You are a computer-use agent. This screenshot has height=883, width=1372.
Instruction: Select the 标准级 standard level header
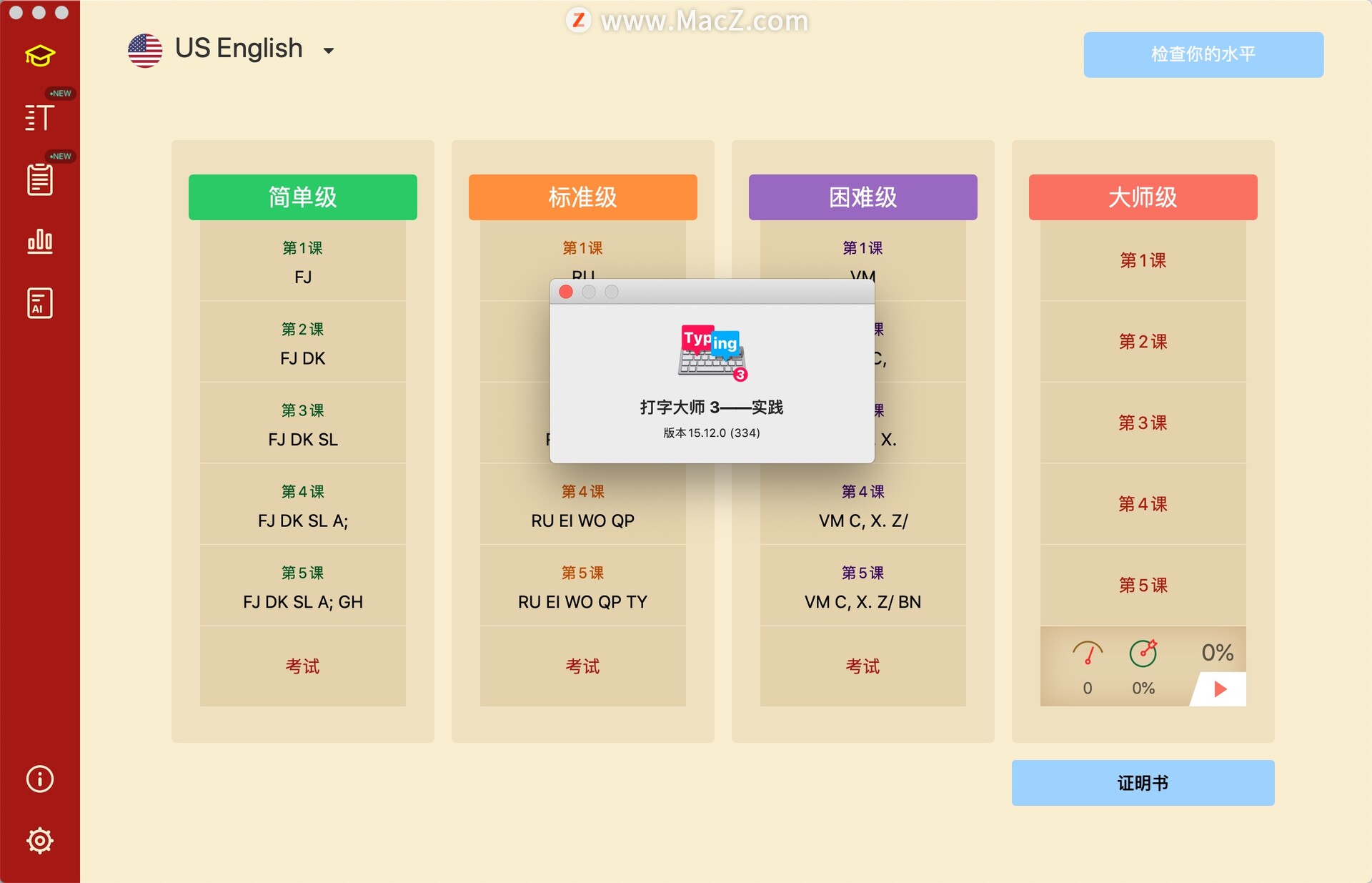583,197
